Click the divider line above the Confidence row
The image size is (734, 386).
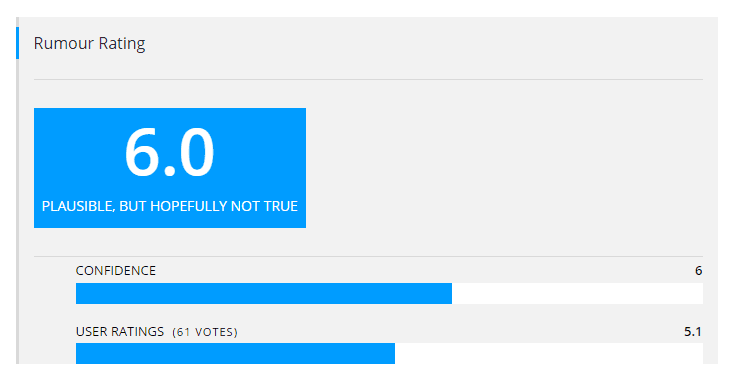pyautogui.click(x=368, y=256)
